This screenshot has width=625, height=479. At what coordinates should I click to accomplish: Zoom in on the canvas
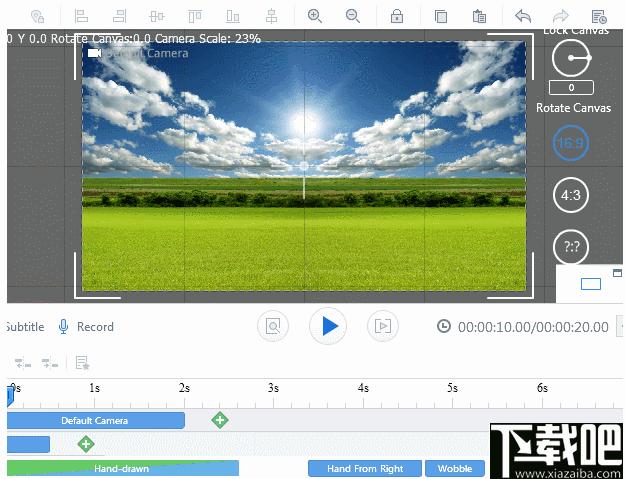[x=314, y=16]
